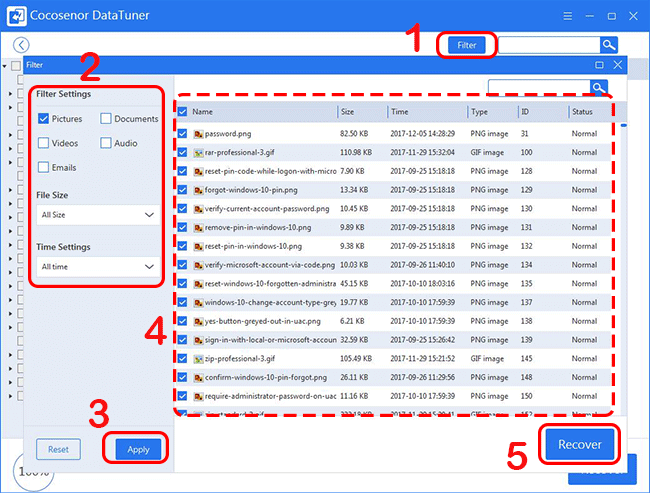Click the password.png file icon
Image resolution: width=650 pixels, height=493 pixels.
(198, 134)
